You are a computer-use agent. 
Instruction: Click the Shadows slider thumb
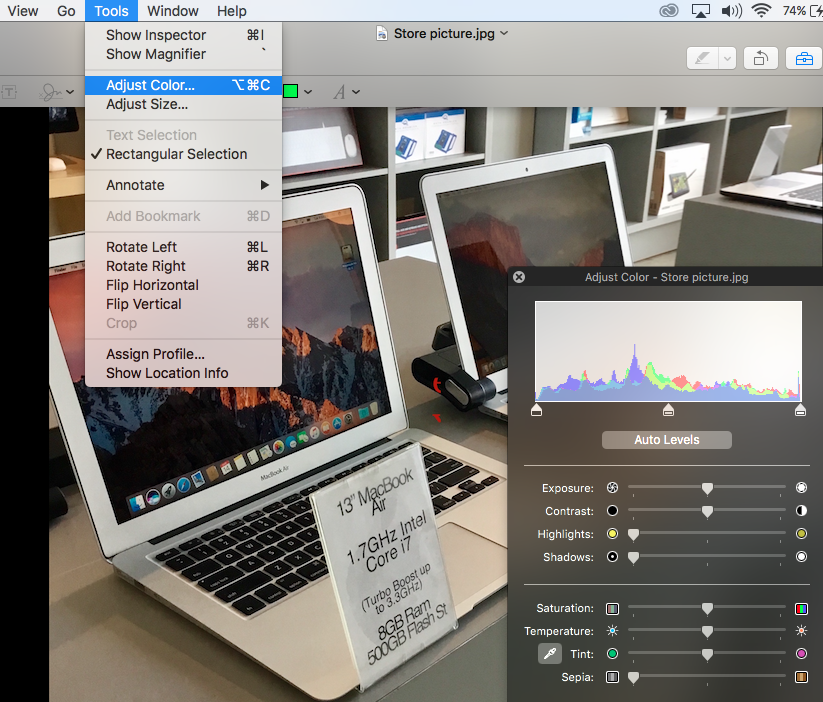(634, 558)
